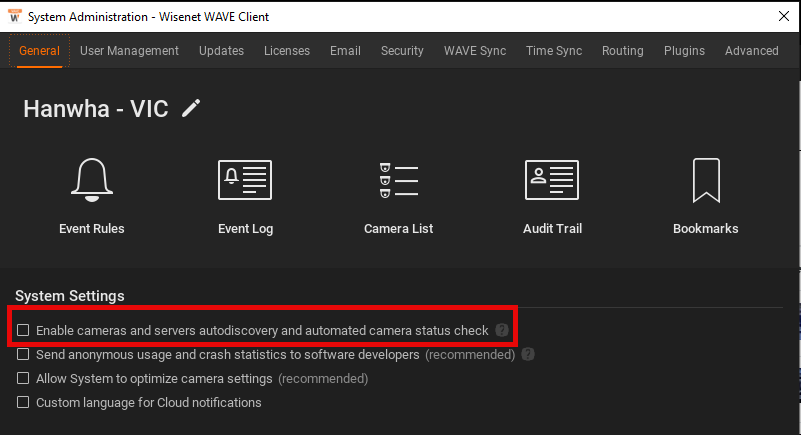Click help icon beside anonymous statistics option
Image resolution: width=801 pixels, height=435 pixels.
coord(528,354)
